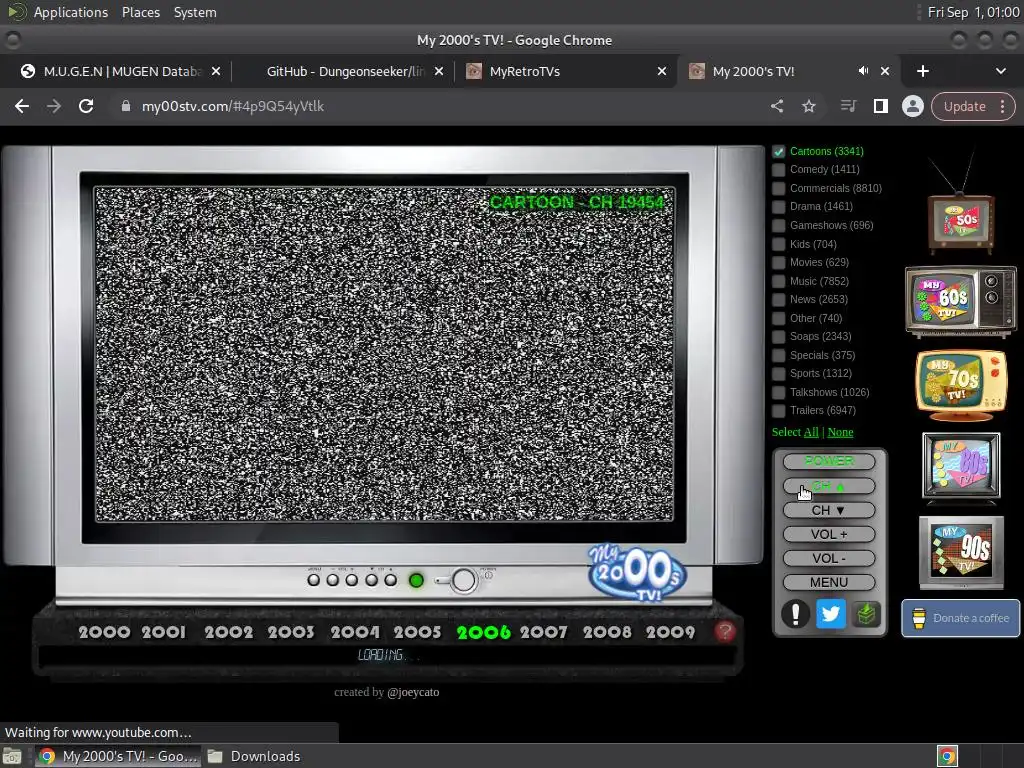
Task: Click the share page icon in address bar
Action: tap(776, 106)
